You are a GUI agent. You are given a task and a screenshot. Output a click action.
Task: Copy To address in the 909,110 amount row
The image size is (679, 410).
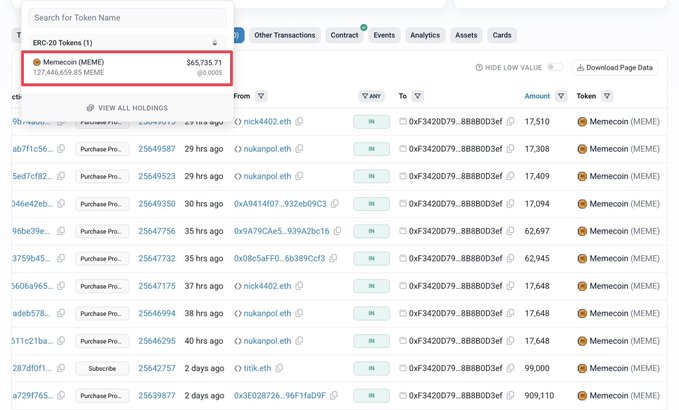(x=511, y=395)
